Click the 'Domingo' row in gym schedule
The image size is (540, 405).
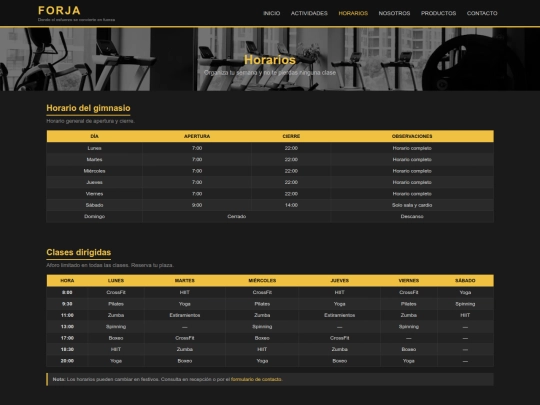pyautogui.click(x=270, y=216)
